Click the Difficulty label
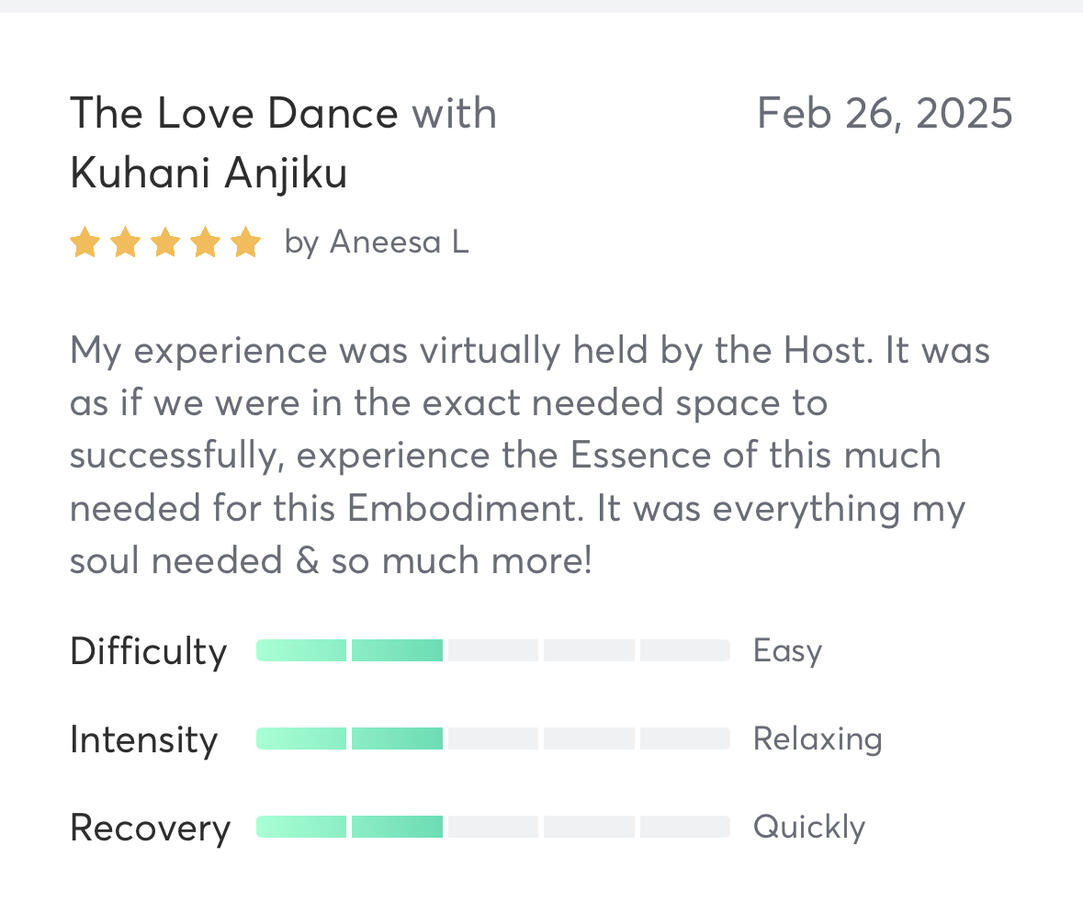1083x902 pixels. (x=148, y=652)
